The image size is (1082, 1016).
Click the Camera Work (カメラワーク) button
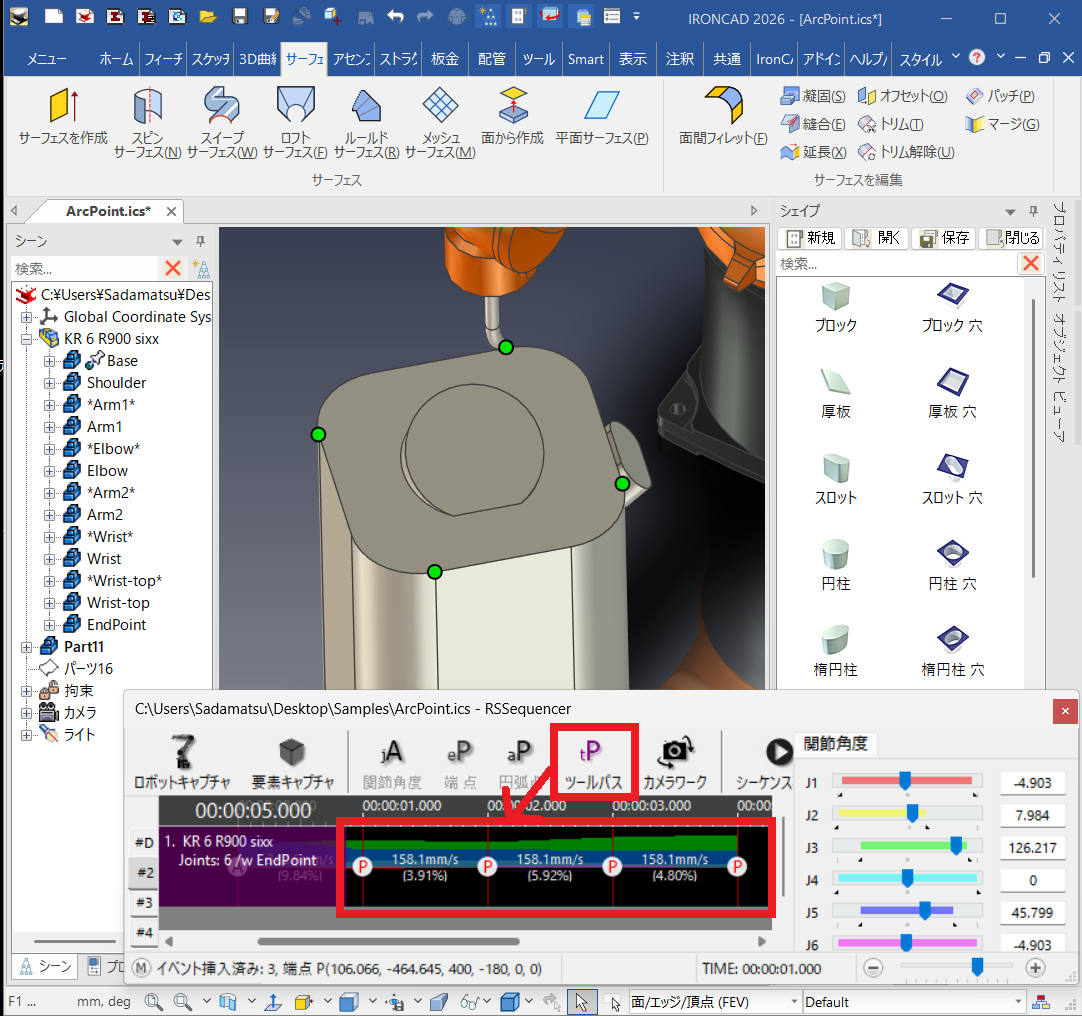tap(675, 762)
